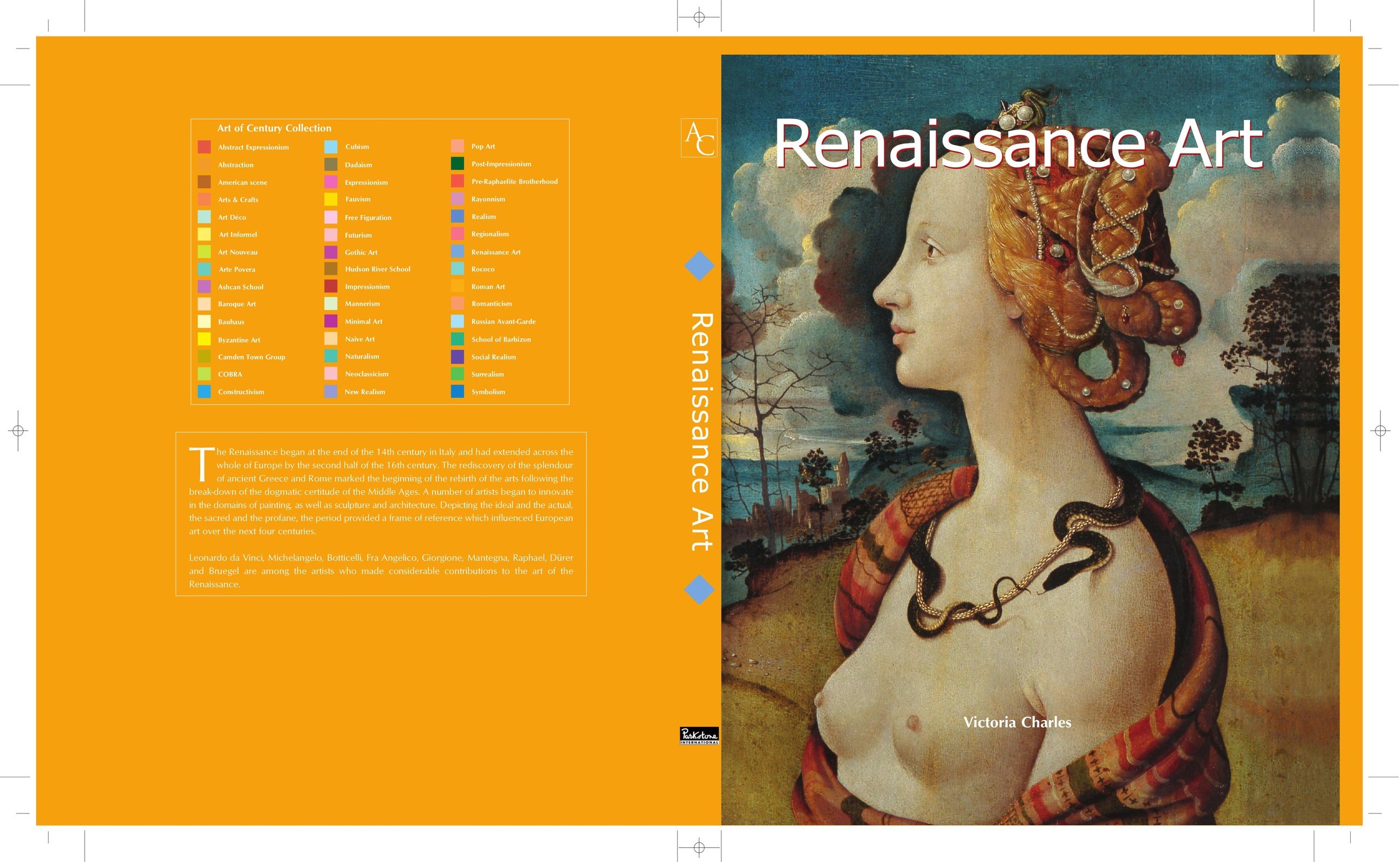Image resolution: width=1400 pixels, height=862 pixels.
Task: Click the 'Arts & Crafts' label
Action: (238, 200)
